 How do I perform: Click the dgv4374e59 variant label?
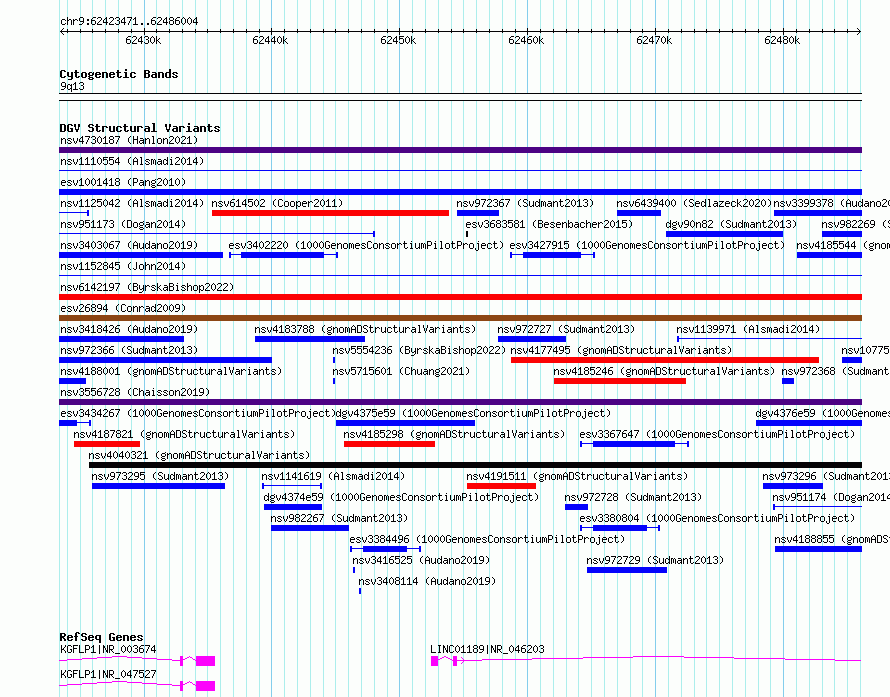click(401, 497)
